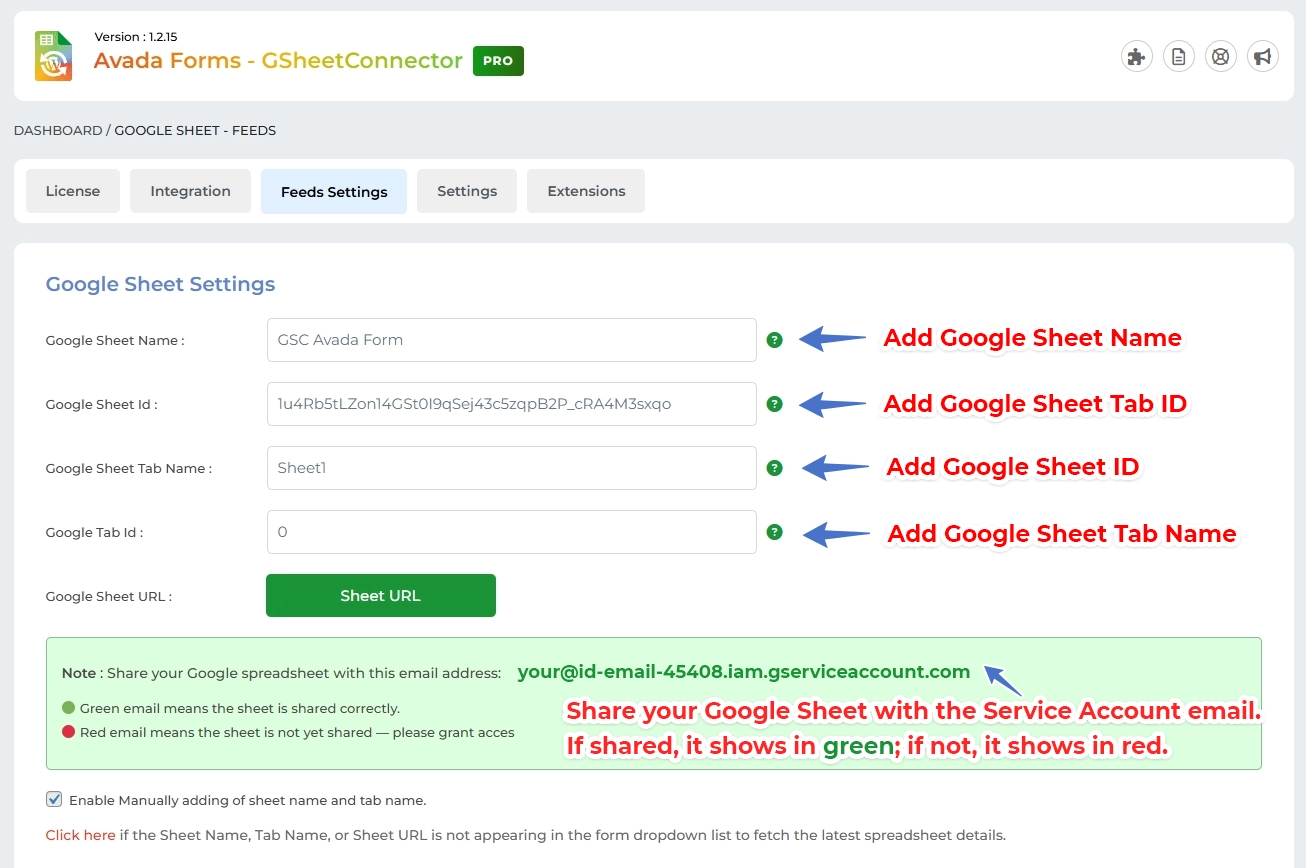Image resolution: width=1306 pixels, height=868 pixels.
Task: Click the help tooltip beside Google Sheet Name
Action: click(775, 340)
